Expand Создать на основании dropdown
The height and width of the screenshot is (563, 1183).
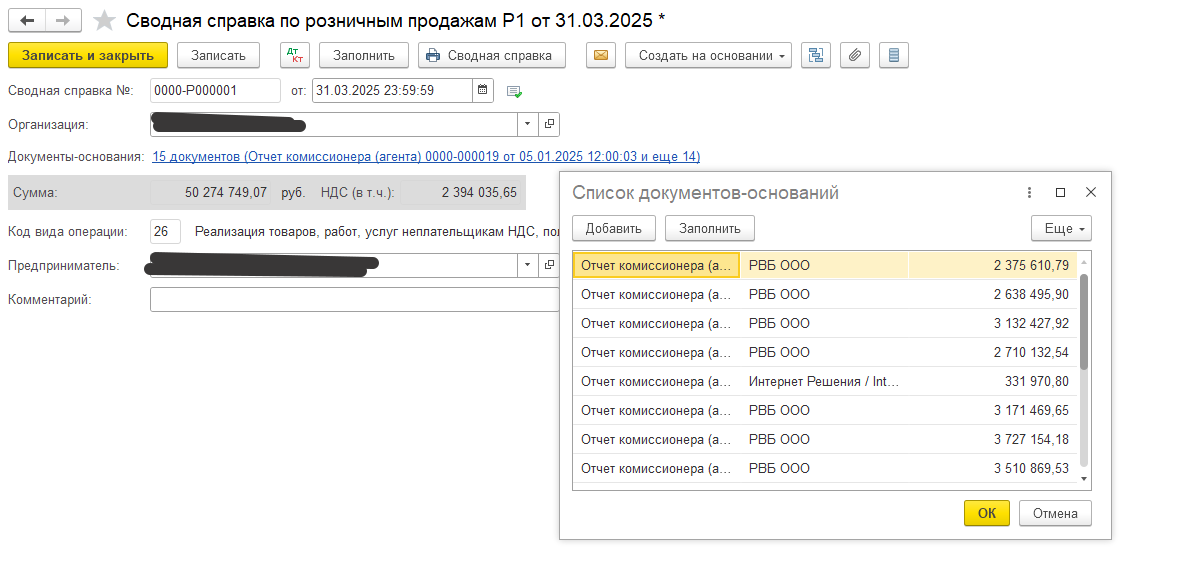click(708, 55)
